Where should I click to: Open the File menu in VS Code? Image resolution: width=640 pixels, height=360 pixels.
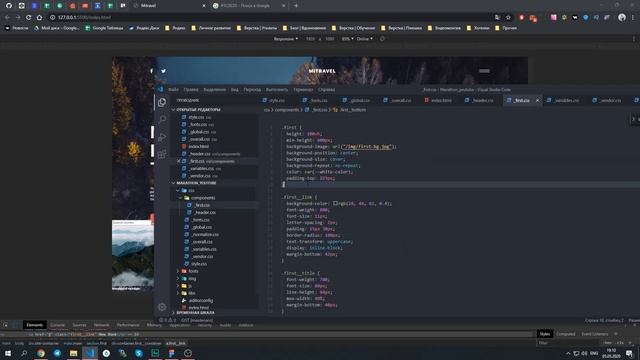tap(173, 89)
